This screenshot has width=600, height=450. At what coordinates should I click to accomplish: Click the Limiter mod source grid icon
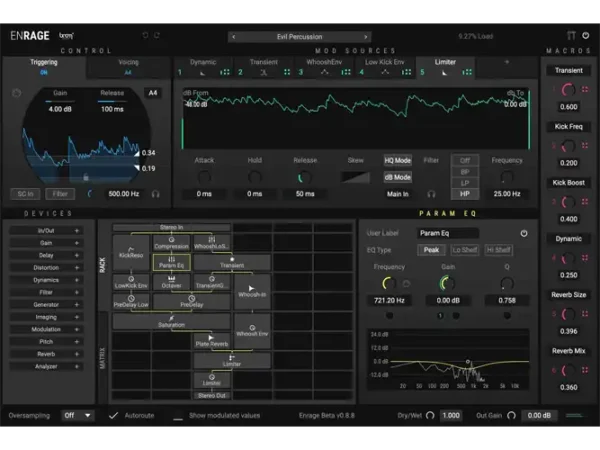coord(467,72)
